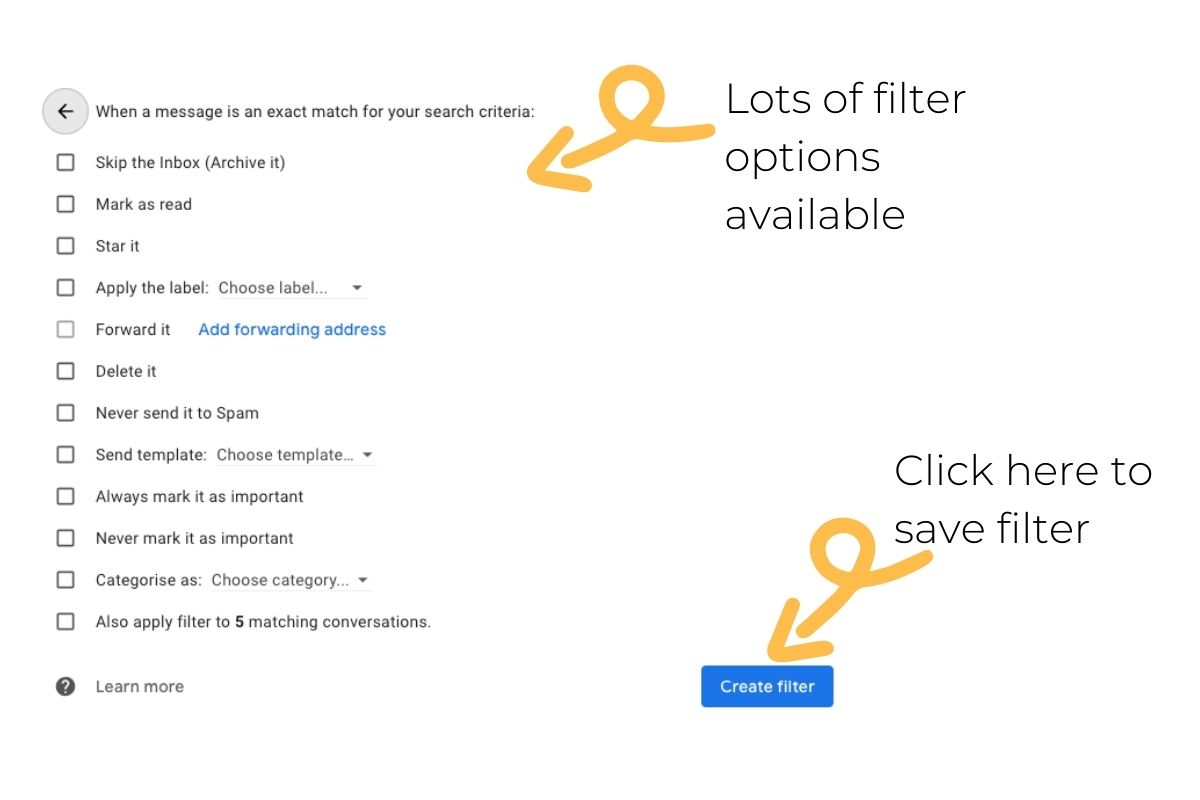This screenshot has height=800, width=1200.
Task: Enable Never mark it as important
Action: pyautogui.click(x=65, y=538)
